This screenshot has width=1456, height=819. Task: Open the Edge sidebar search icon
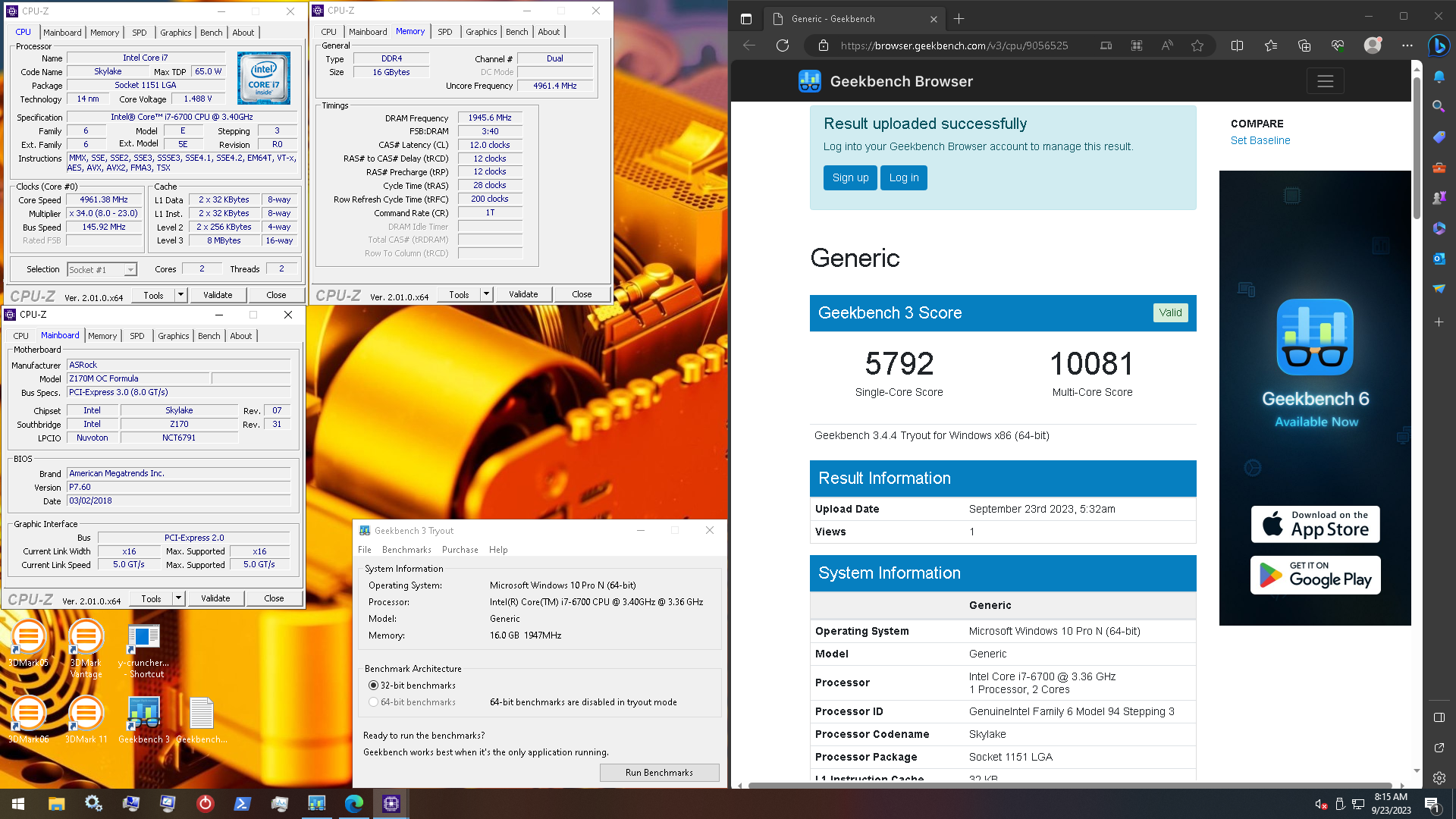point(1439,106)
